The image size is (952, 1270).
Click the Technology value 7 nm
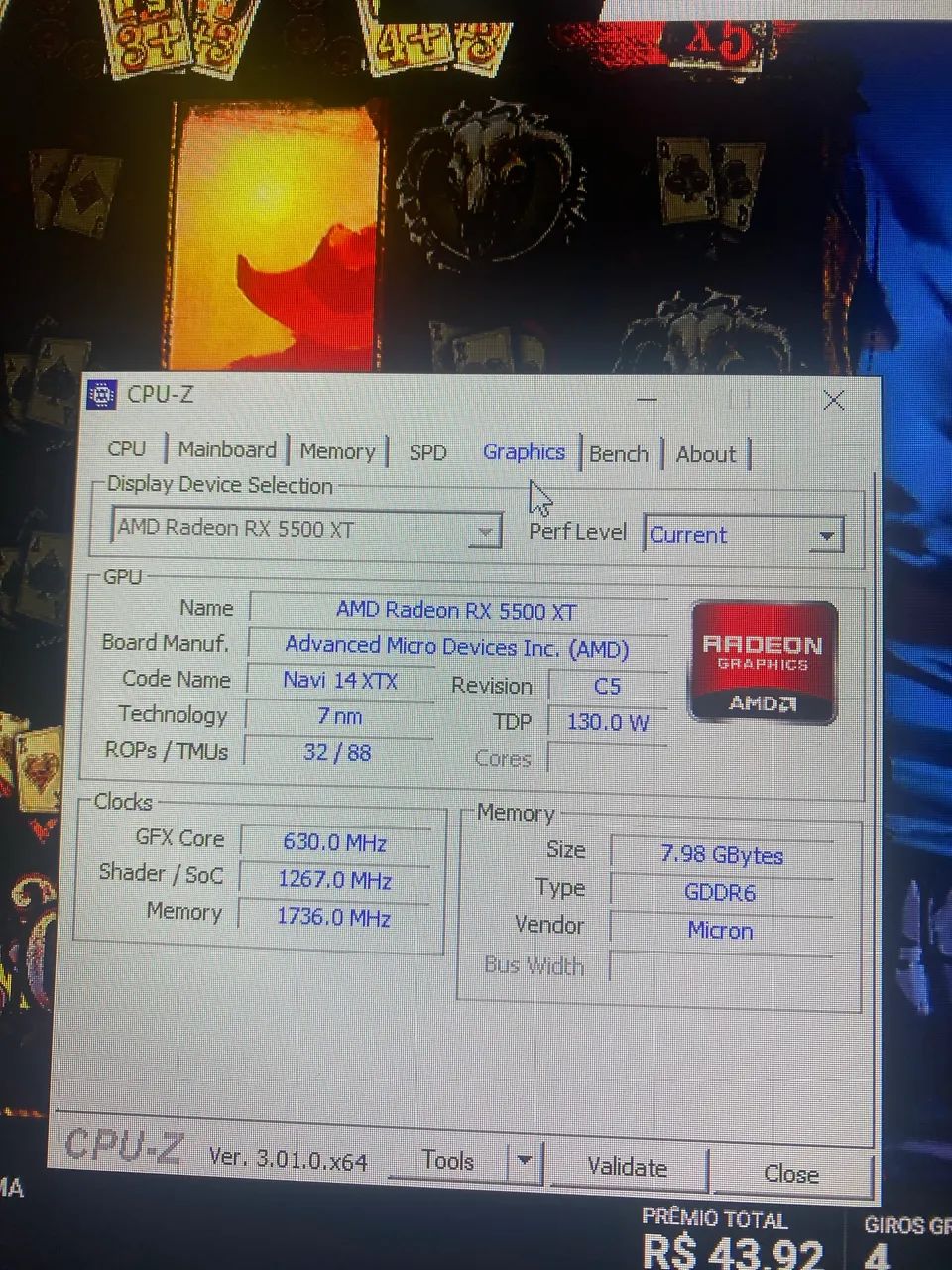coord(339,716)
